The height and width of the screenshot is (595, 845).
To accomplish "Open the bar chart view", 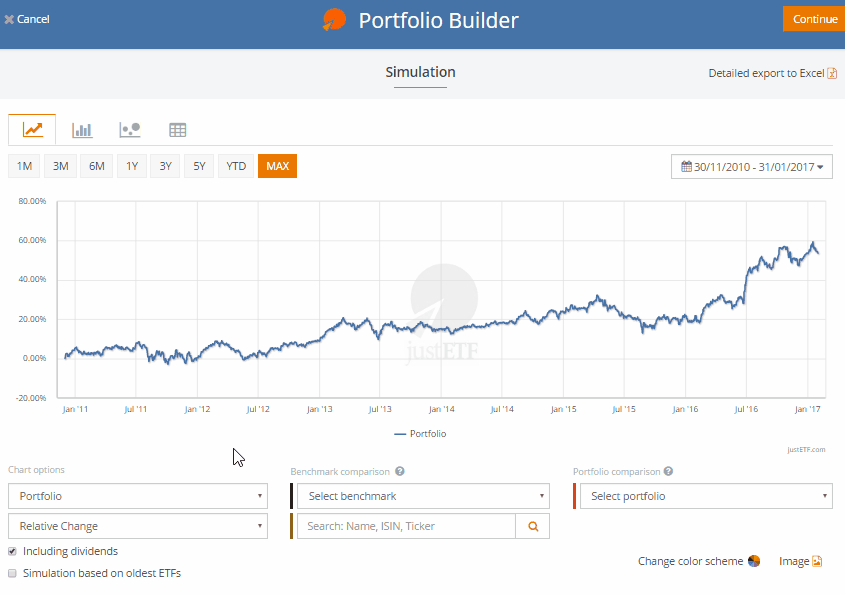I will pos(82,129).
